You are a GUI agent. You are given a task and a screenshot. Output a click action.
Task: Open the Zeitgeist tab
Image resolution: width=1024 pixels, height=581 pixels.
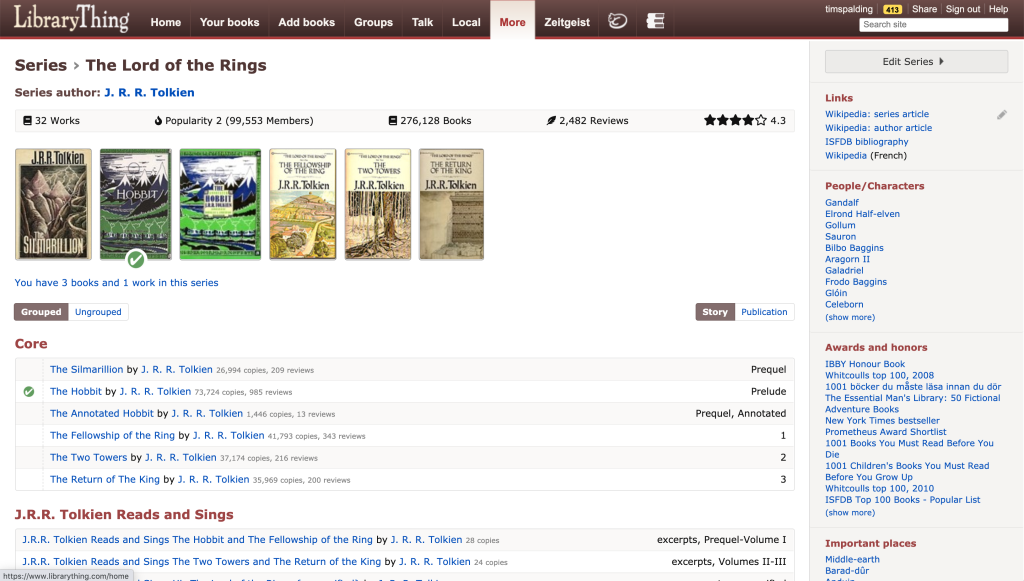(567, 22)
